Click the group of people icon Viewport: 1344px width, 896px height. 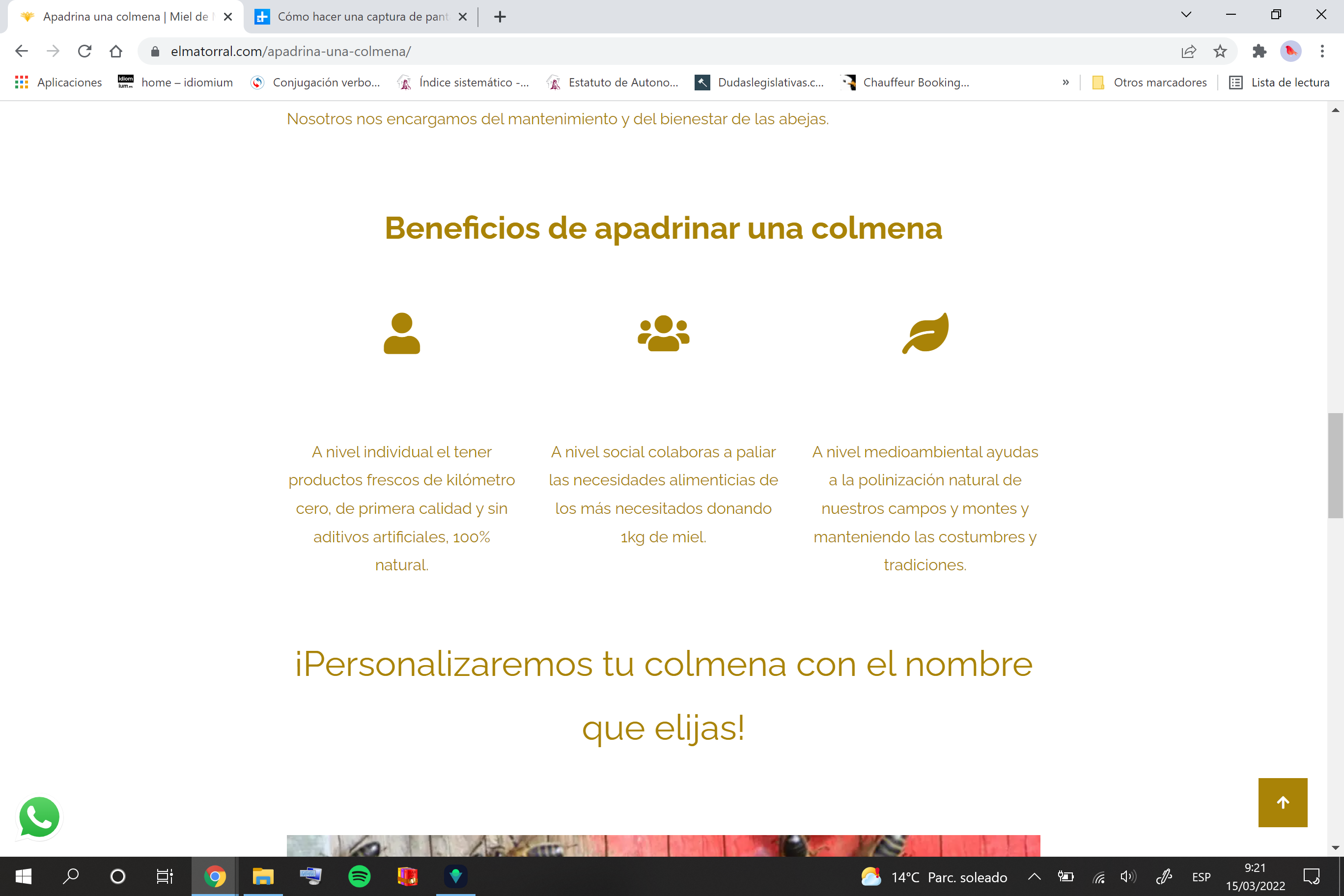point(664,333)
